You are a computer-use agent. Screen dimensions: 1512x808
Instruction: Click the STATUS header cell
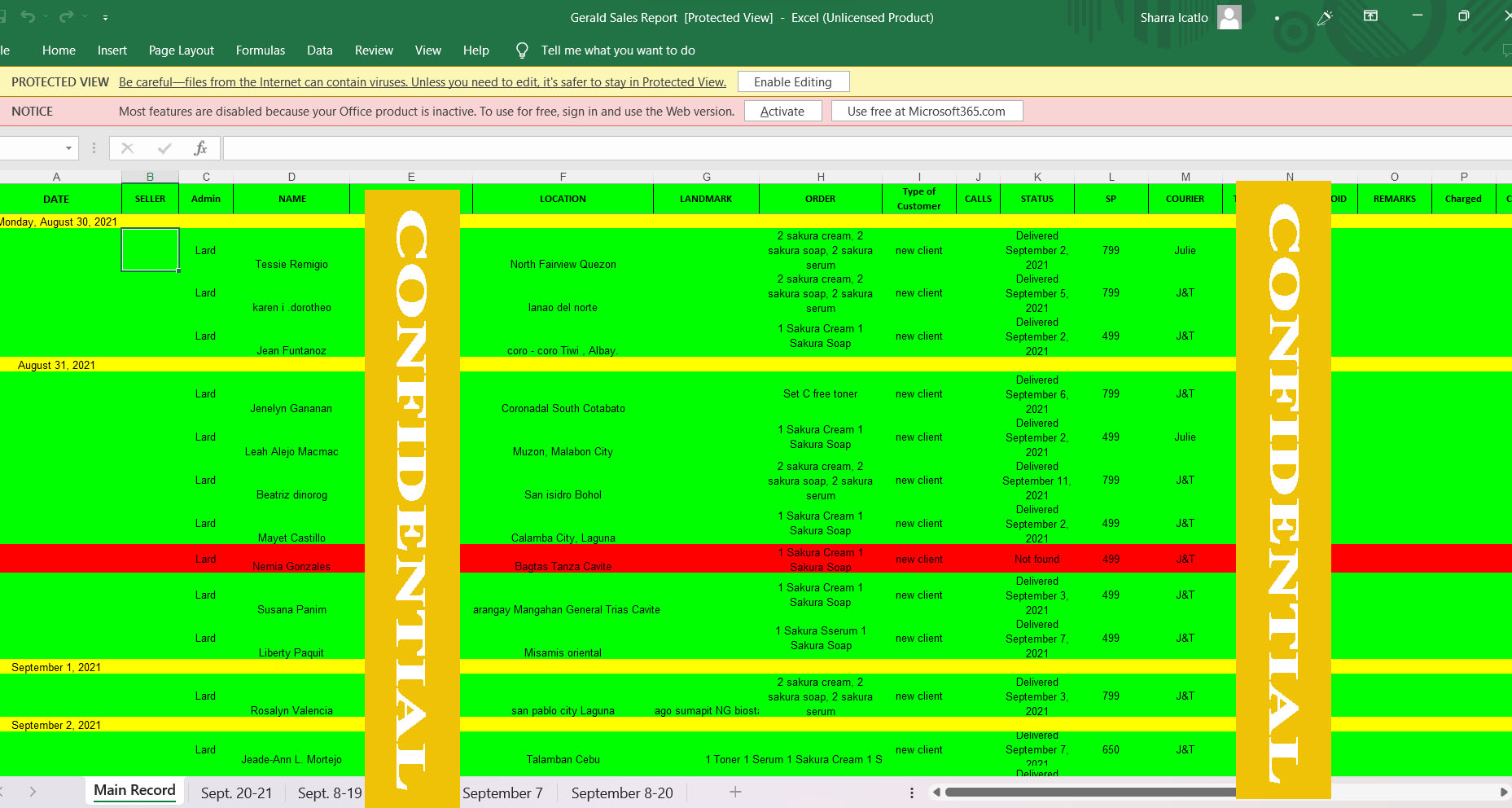1037,199
